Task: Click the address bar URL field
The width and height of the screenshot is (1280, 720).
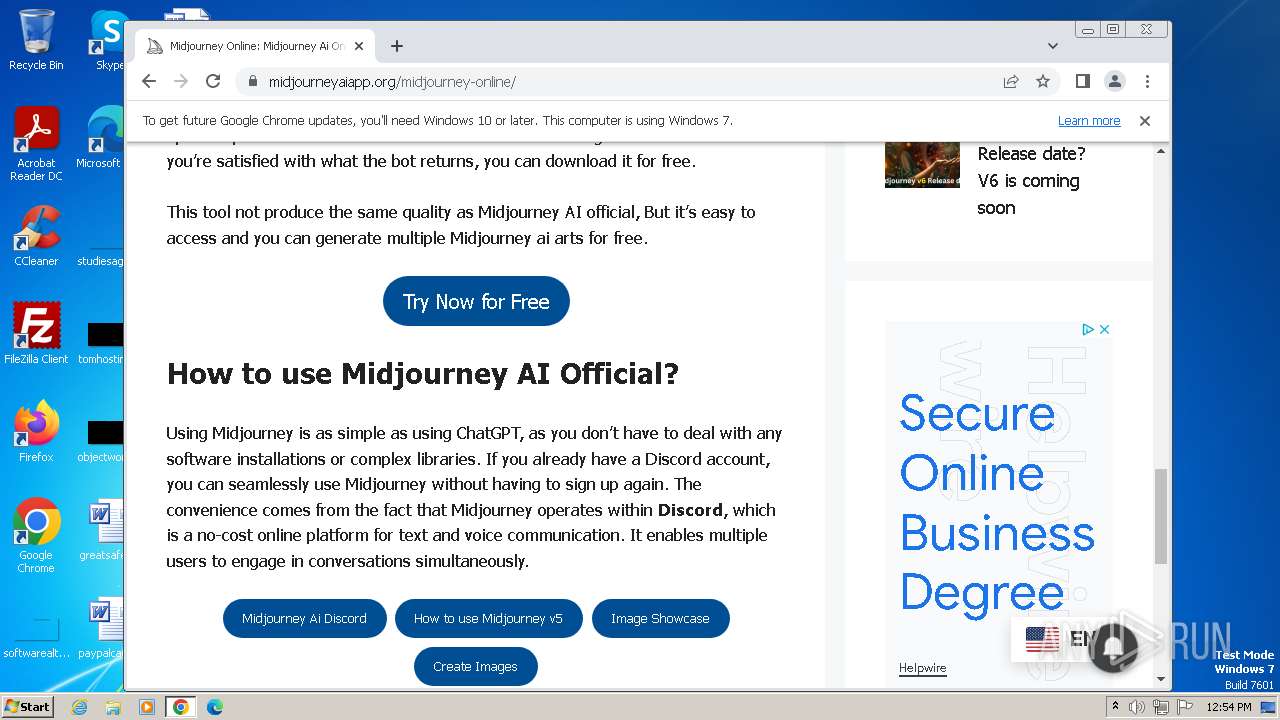Action: click(x=630, y=82)
